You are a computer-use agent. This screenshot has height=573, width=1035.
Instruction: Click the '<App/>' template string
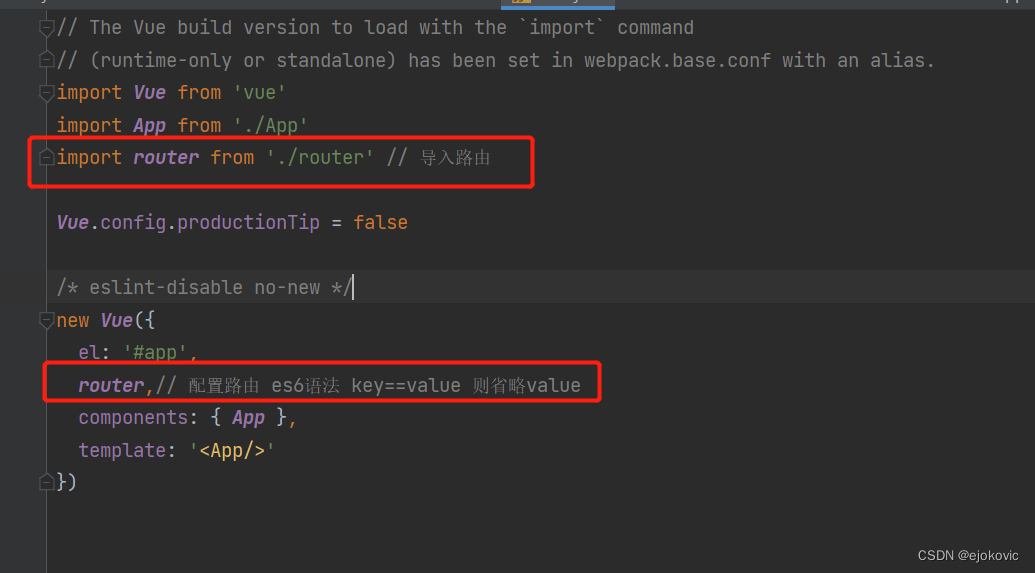(x=232, y=450)
